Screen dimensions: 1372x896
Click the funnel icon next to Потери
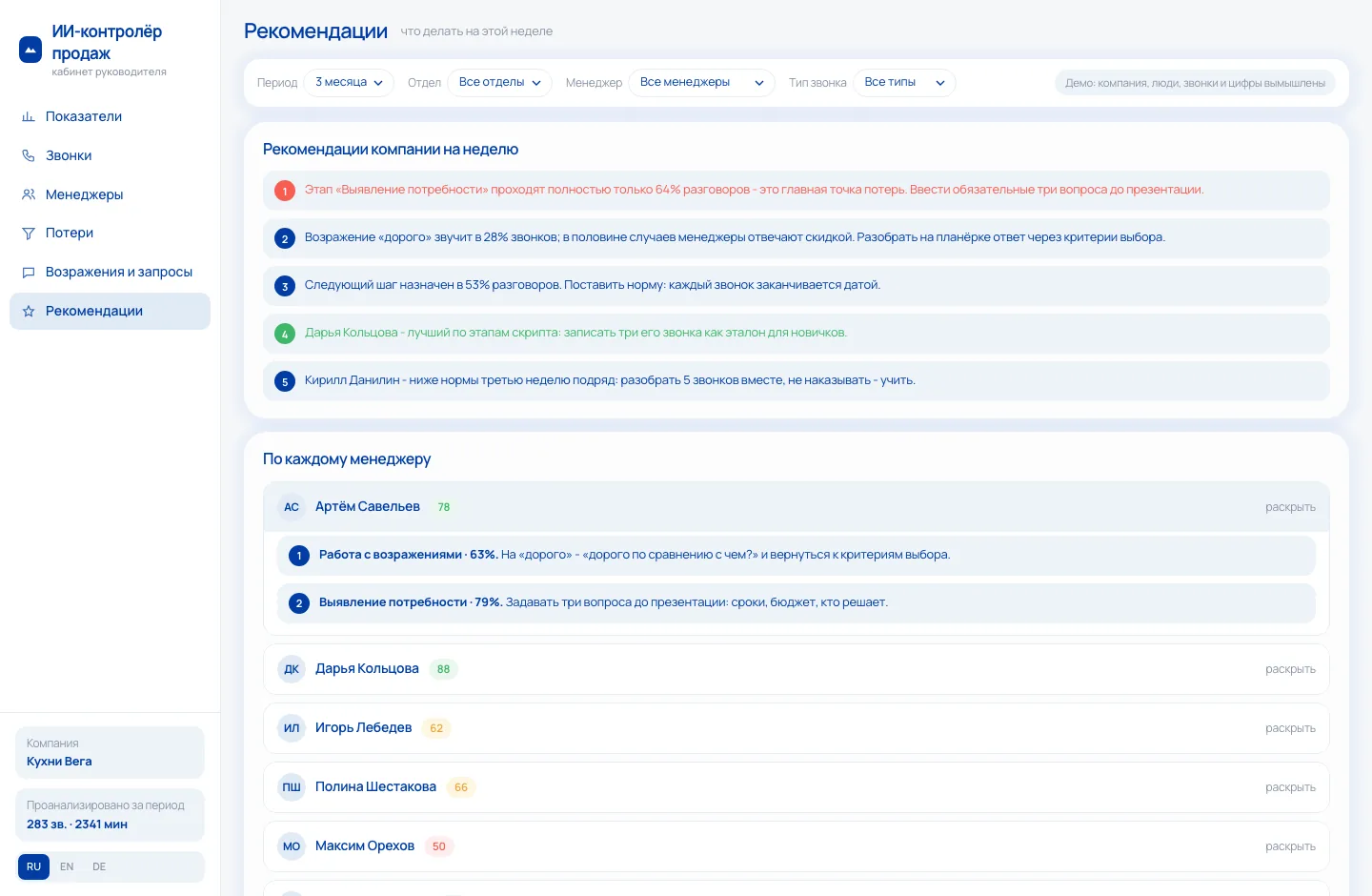tap(29, 234)
